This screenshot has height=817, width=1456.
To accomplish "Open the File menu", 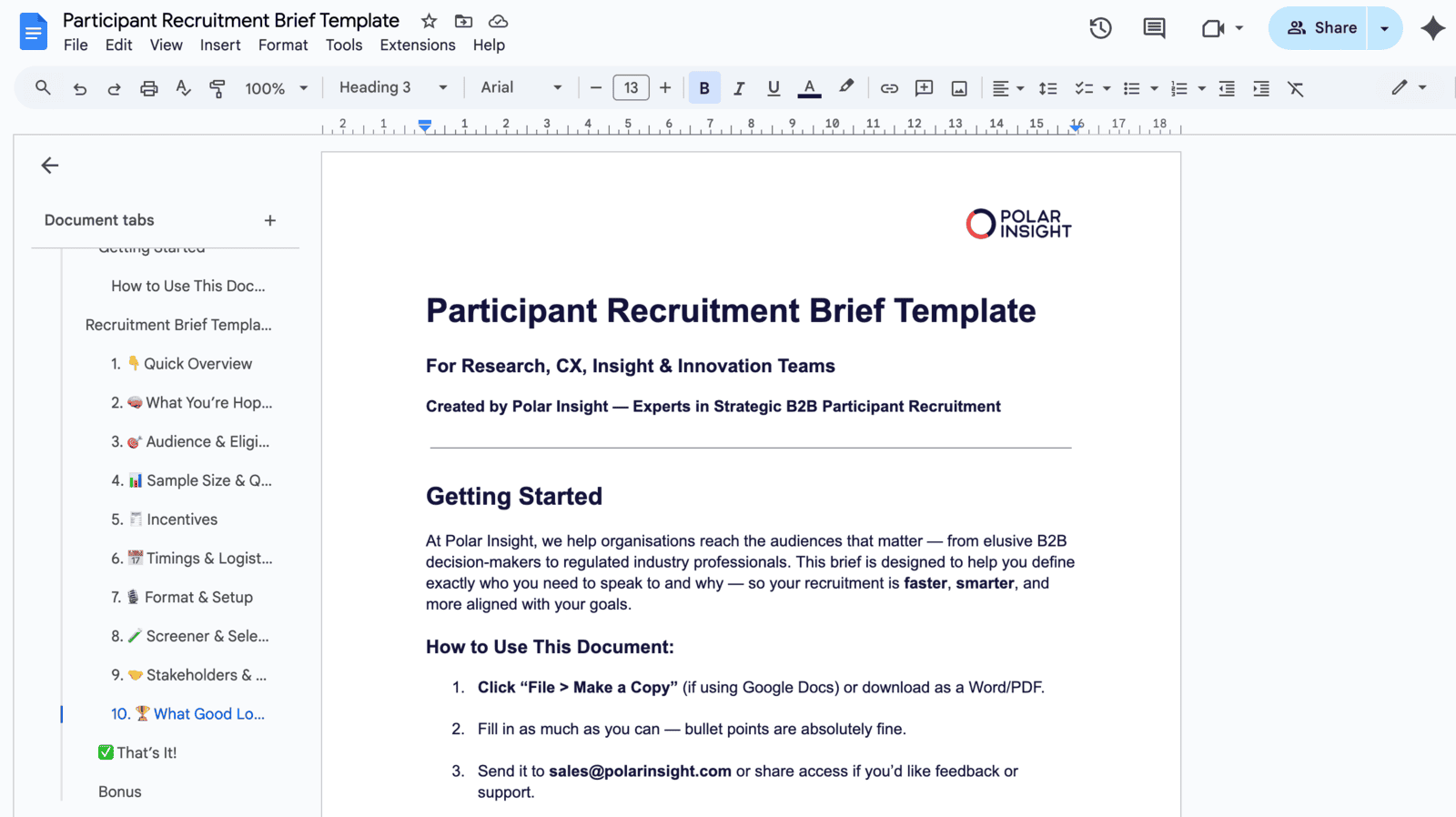I will click(x=76, y=45).
